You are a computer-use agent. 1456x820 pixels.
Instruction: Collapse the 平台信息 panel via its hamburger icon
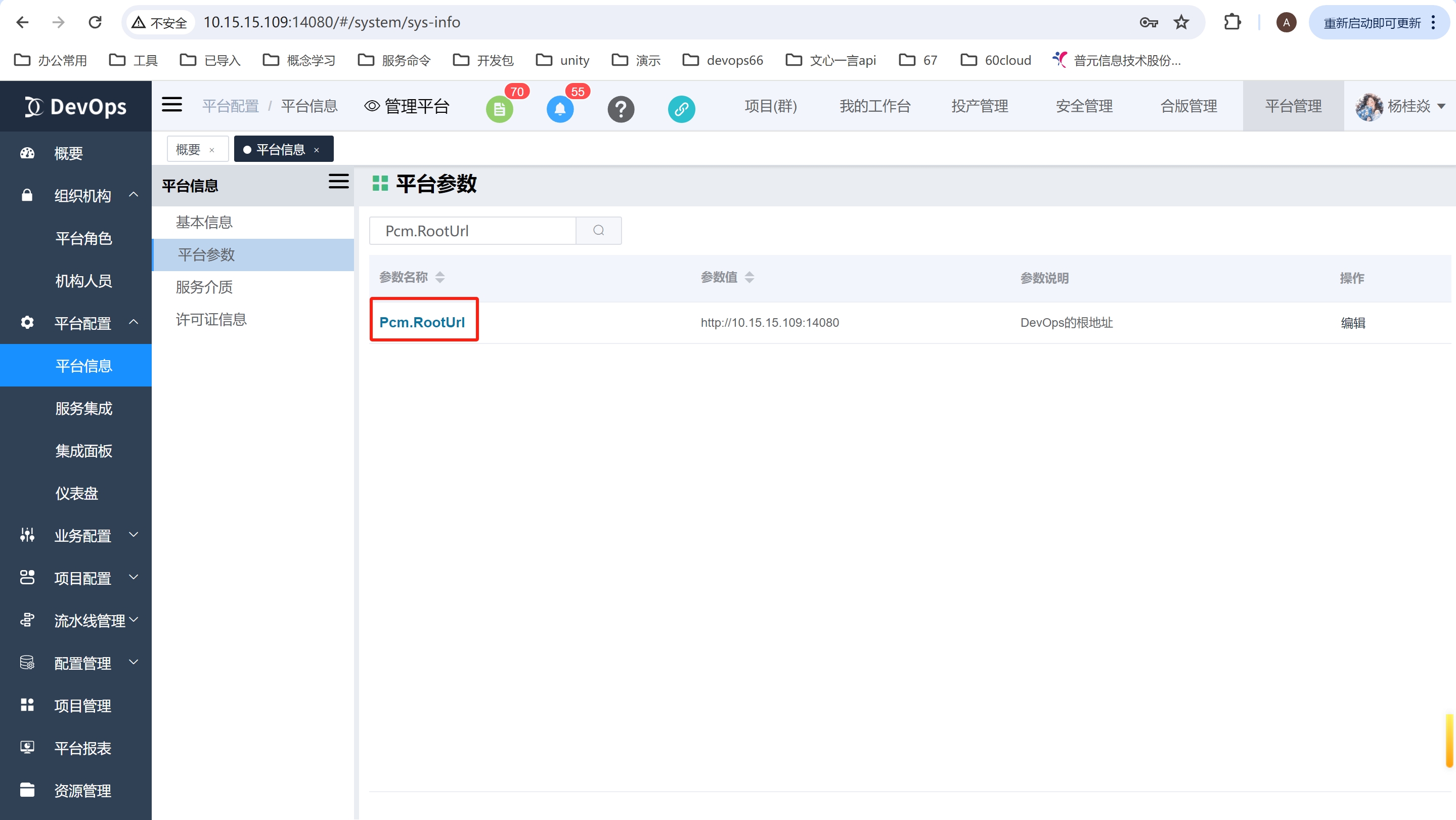(338, 182)
